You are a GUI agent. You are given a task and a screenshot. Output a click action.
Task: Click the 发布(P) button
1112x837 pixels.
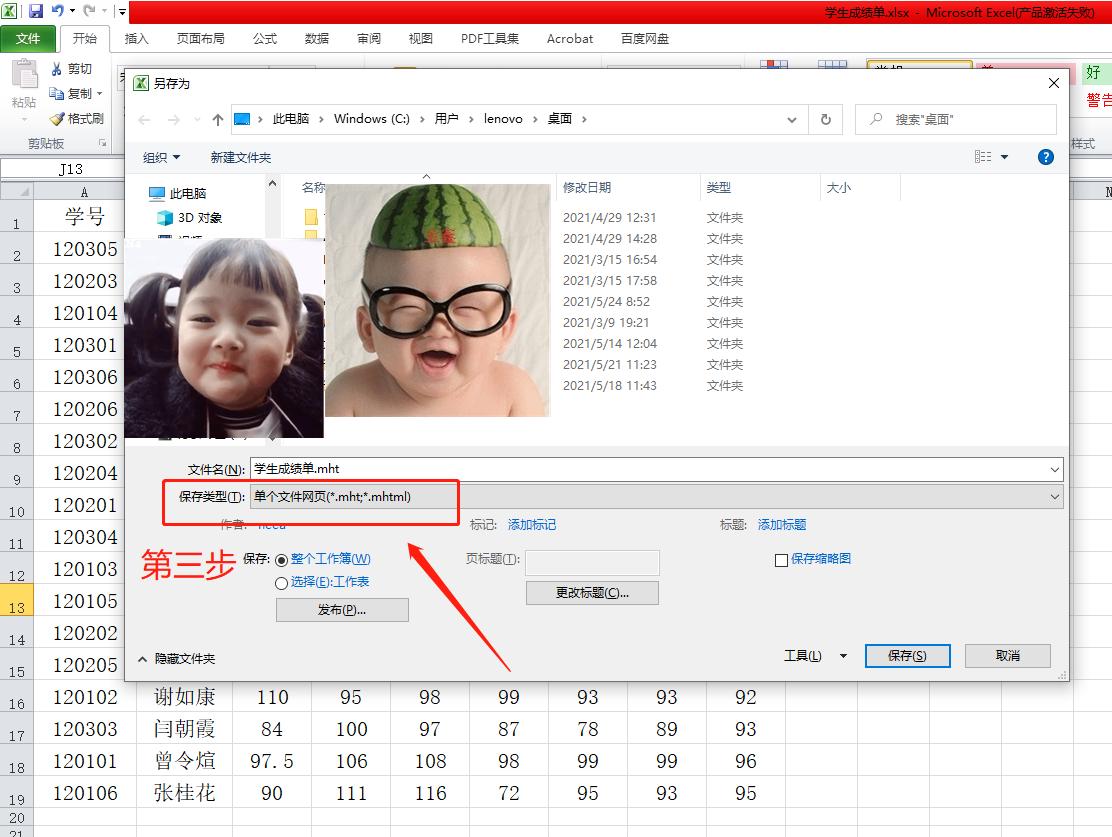tap(342, 610)
